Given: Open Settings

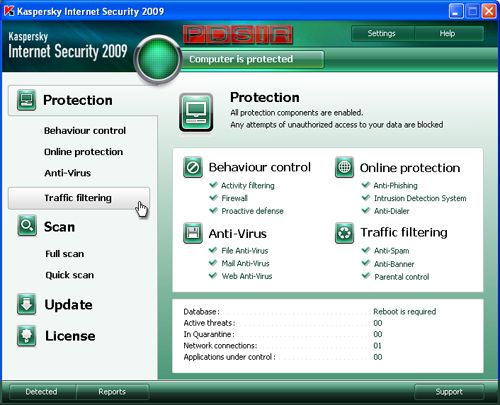Looking at the screenshot, I should tap(382, 33).
